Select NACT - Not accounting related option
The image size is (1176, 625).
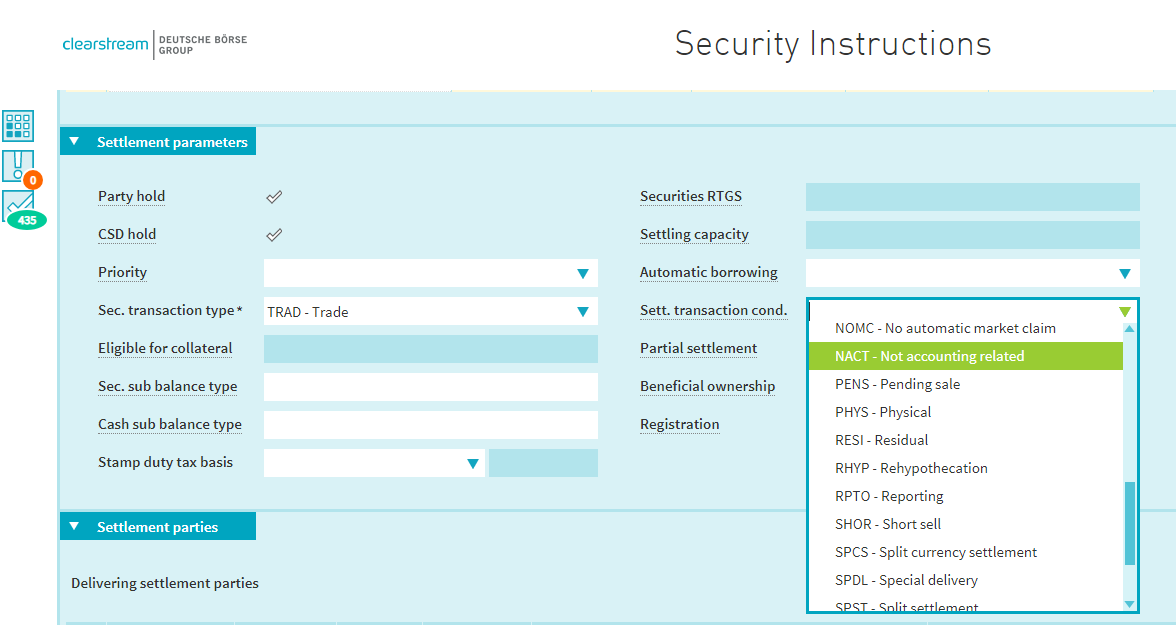point(929,356)
